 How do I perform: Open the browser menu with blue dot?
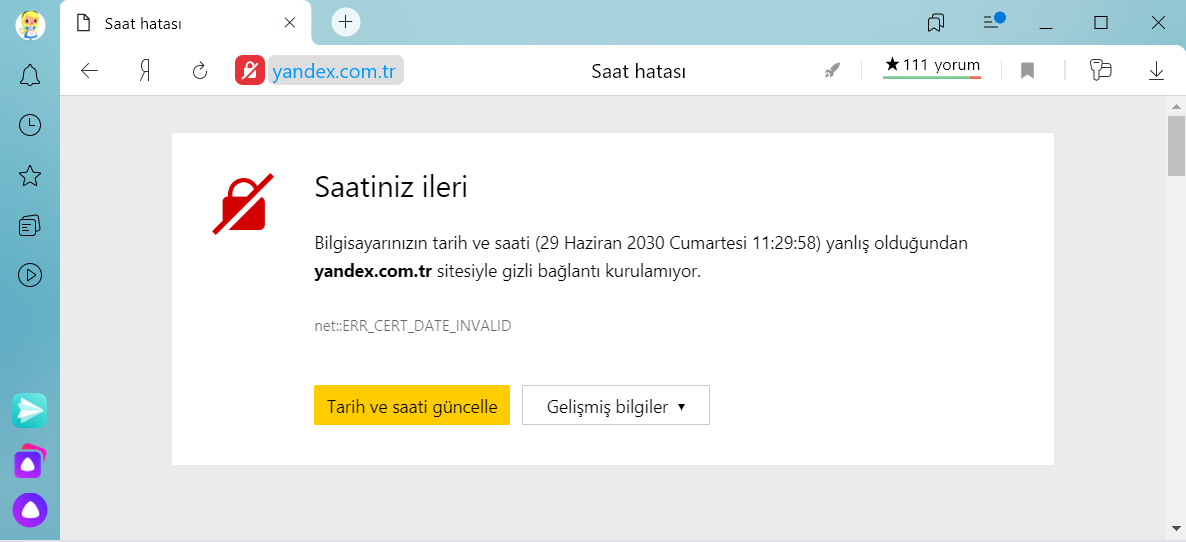coord(993,21)
